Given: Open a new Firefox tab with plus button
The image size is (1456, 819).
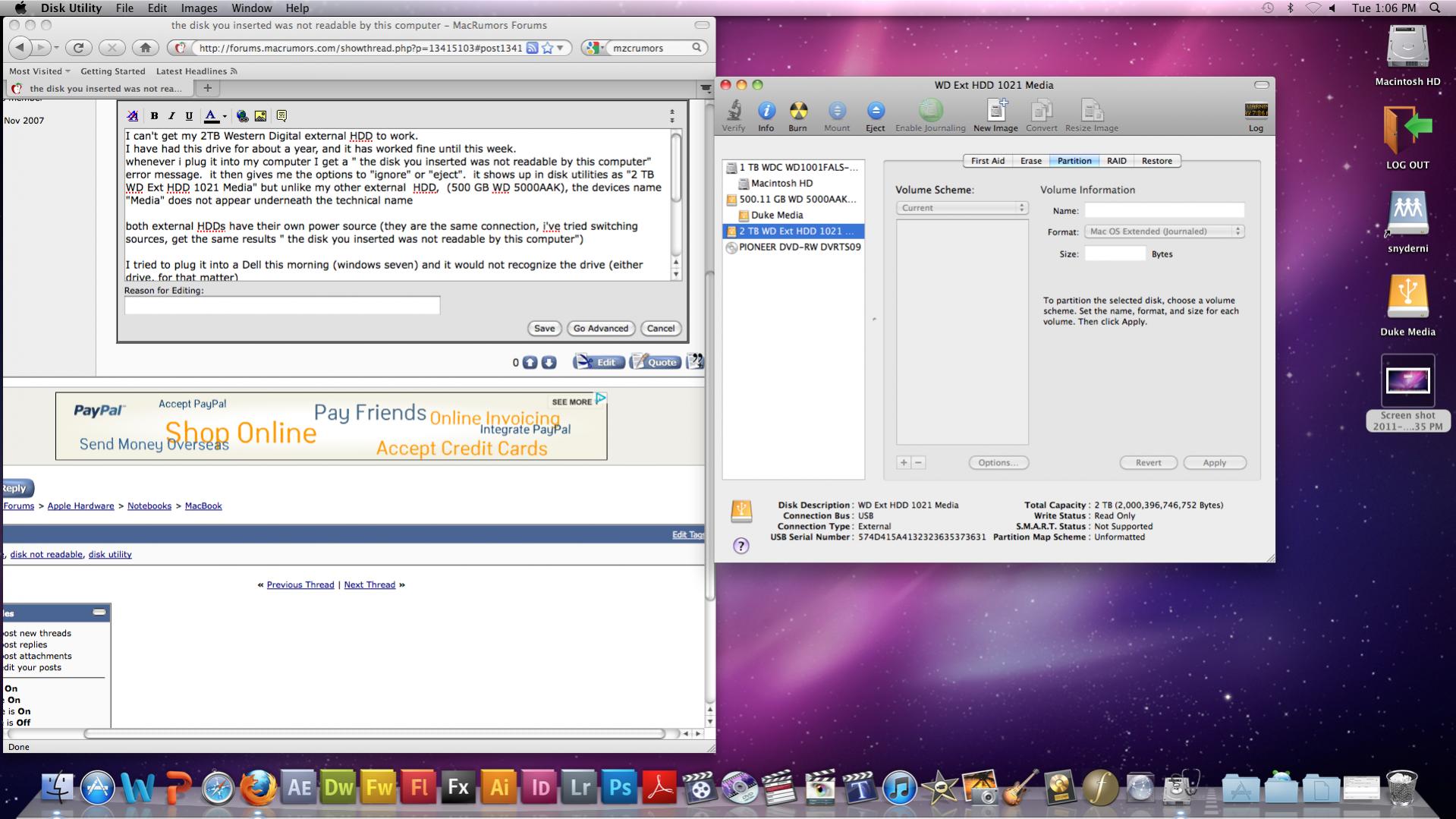Looking at the screenshot, I should (x=207, y=88).
